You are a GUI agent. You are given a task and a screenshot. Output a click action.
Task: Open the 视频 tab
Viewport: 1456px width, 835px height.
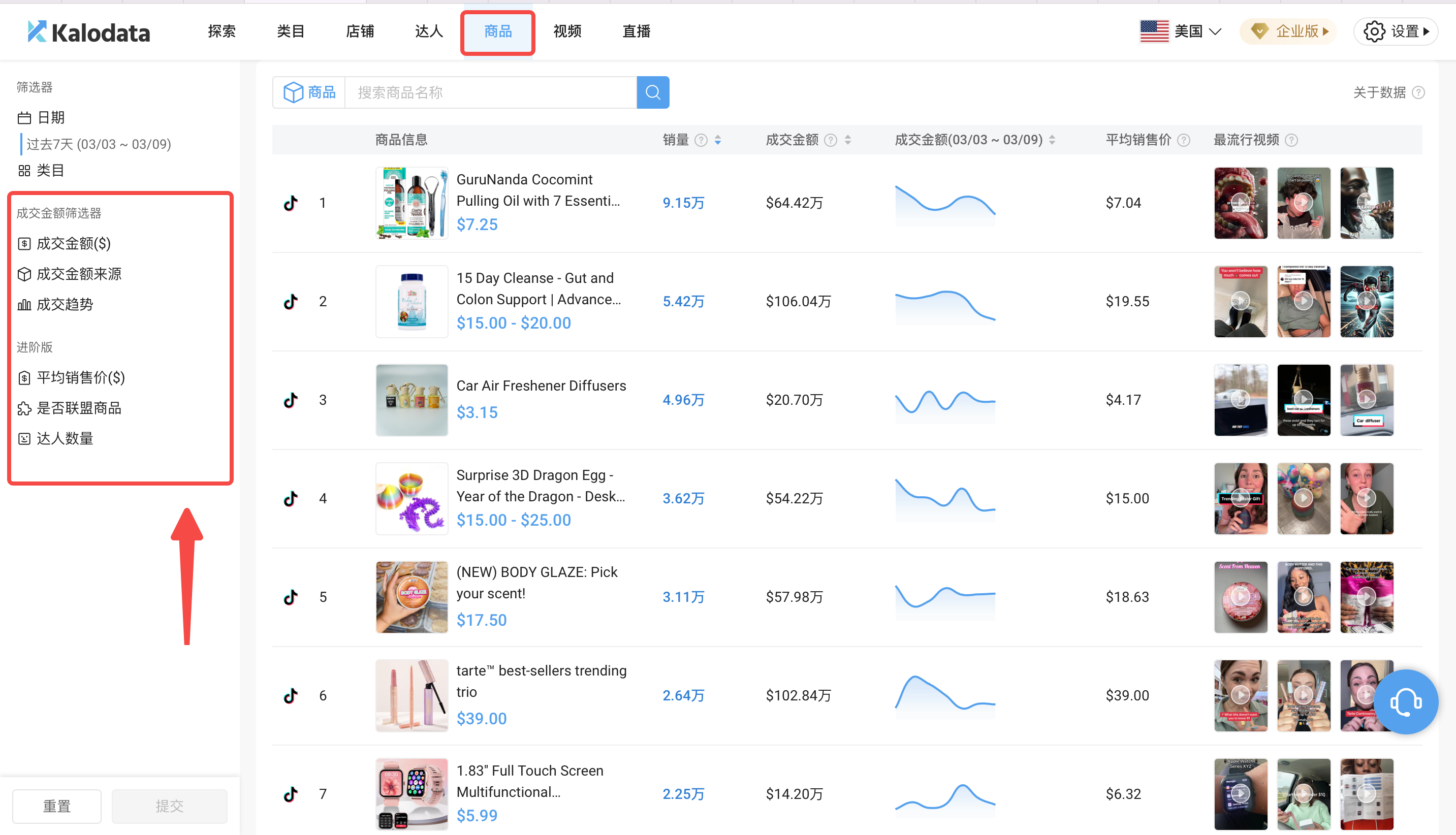click(567, 31)
